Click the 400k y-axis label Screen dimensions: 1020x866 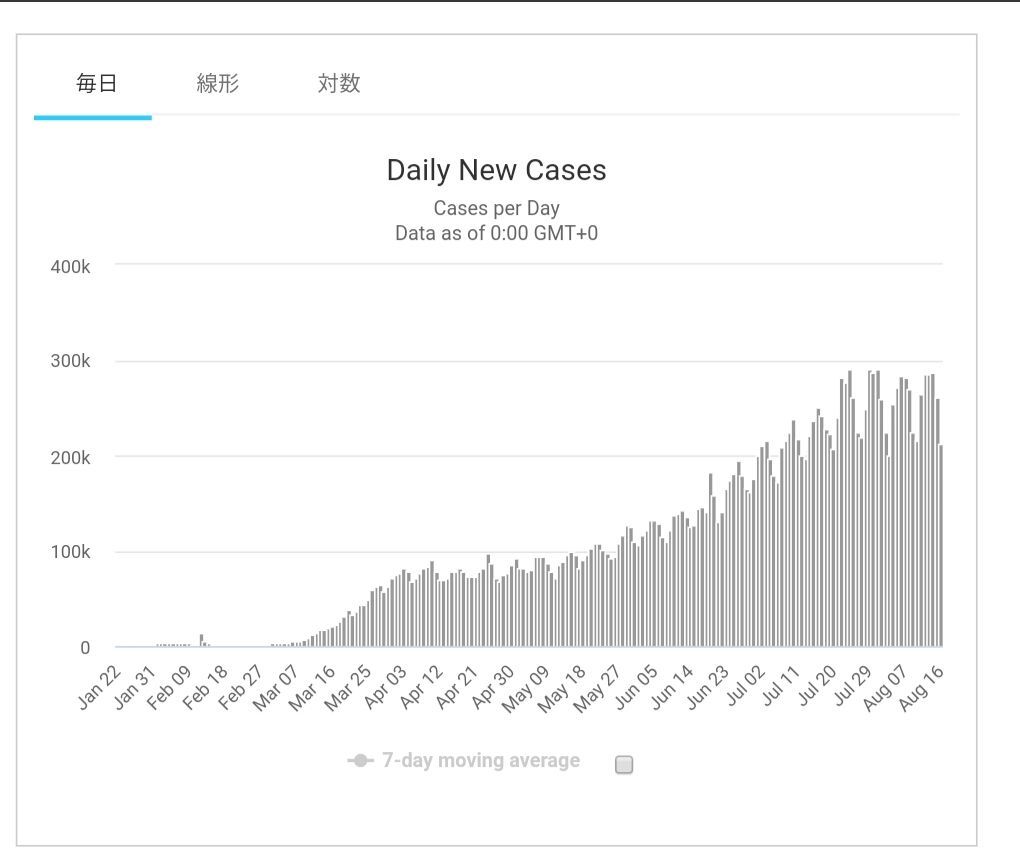(x=71, y=267)
